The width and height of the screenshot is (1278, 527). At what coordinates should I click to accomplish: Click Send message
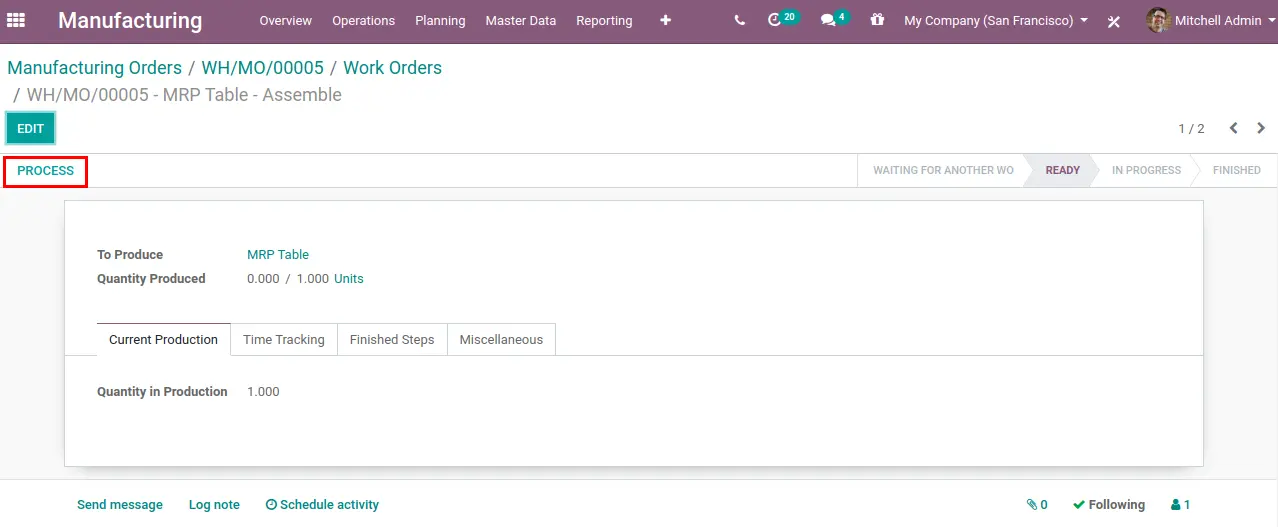(x=120, y=505)
